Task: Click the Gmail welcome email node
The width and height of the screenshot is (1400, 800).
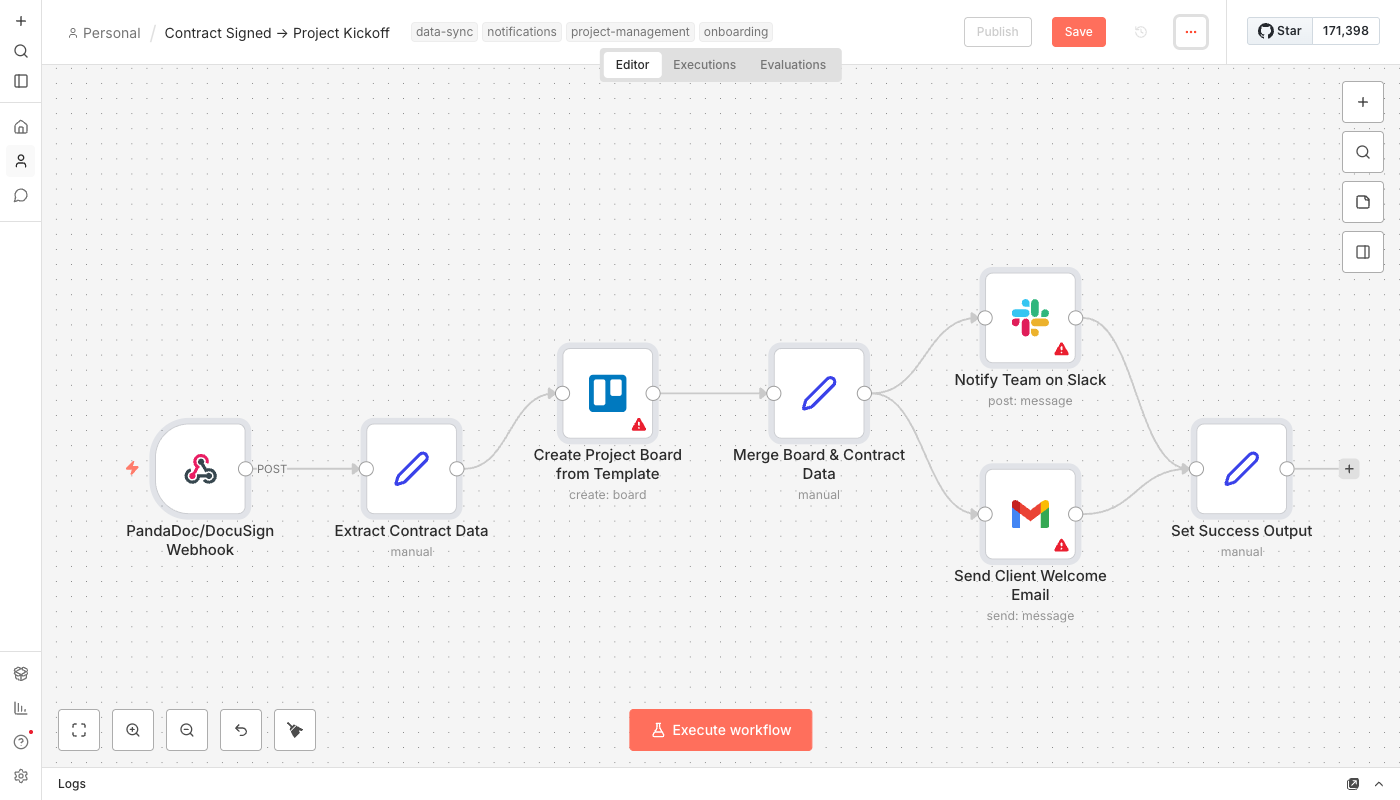Action: 1029,514
